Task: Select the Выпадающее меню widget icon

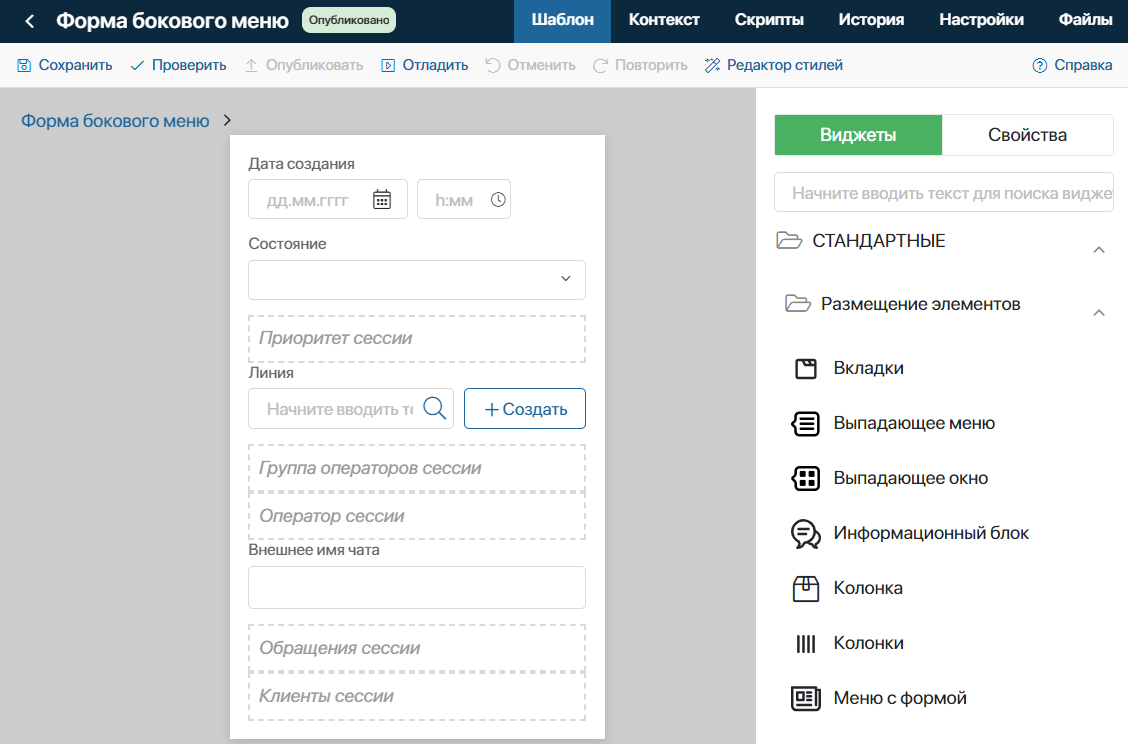Action: (x=806, y=423)
